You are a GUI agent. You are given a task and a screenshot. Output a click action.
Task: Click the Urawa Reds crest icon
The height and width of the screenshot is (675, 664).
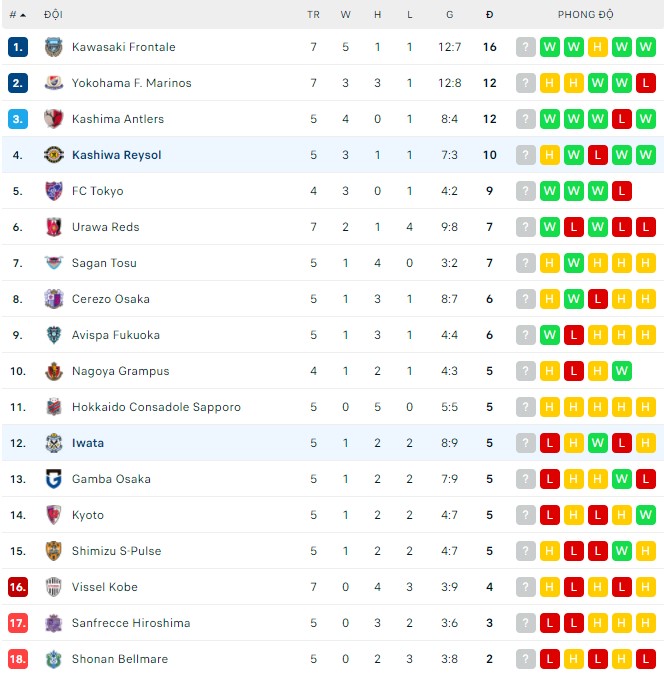(x=54, y=227)
